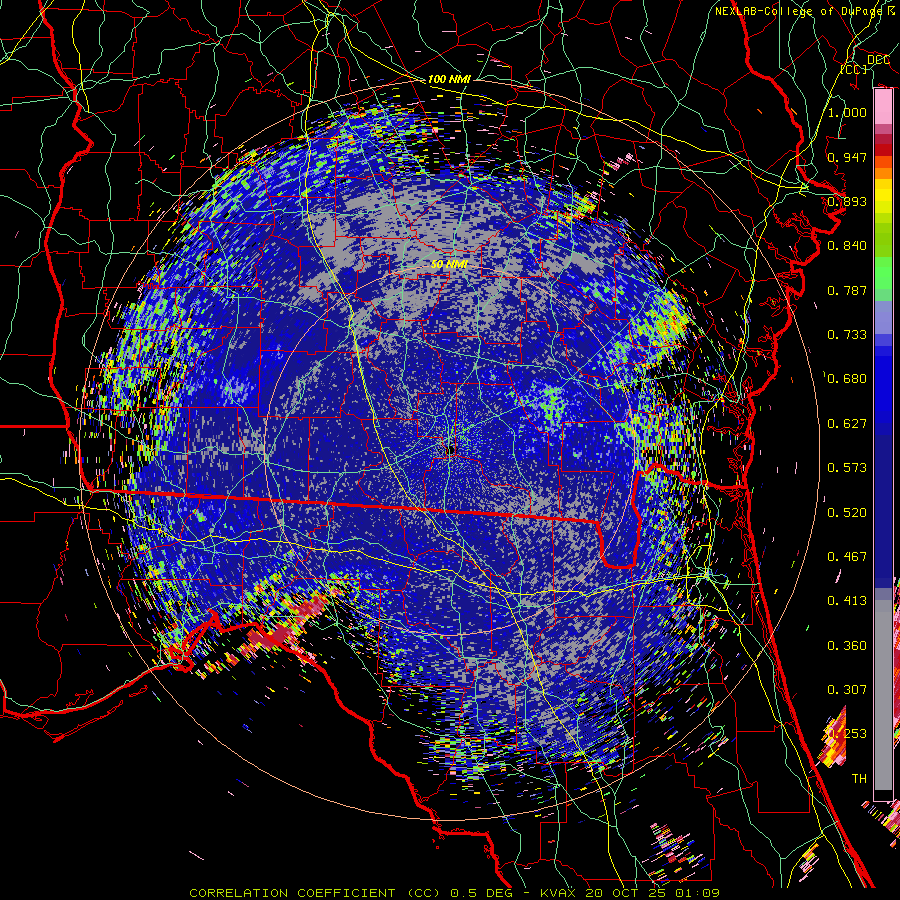The image size is (900, 900).
Task: Click the DEC label above the color bar
Action: coord(878,60)
